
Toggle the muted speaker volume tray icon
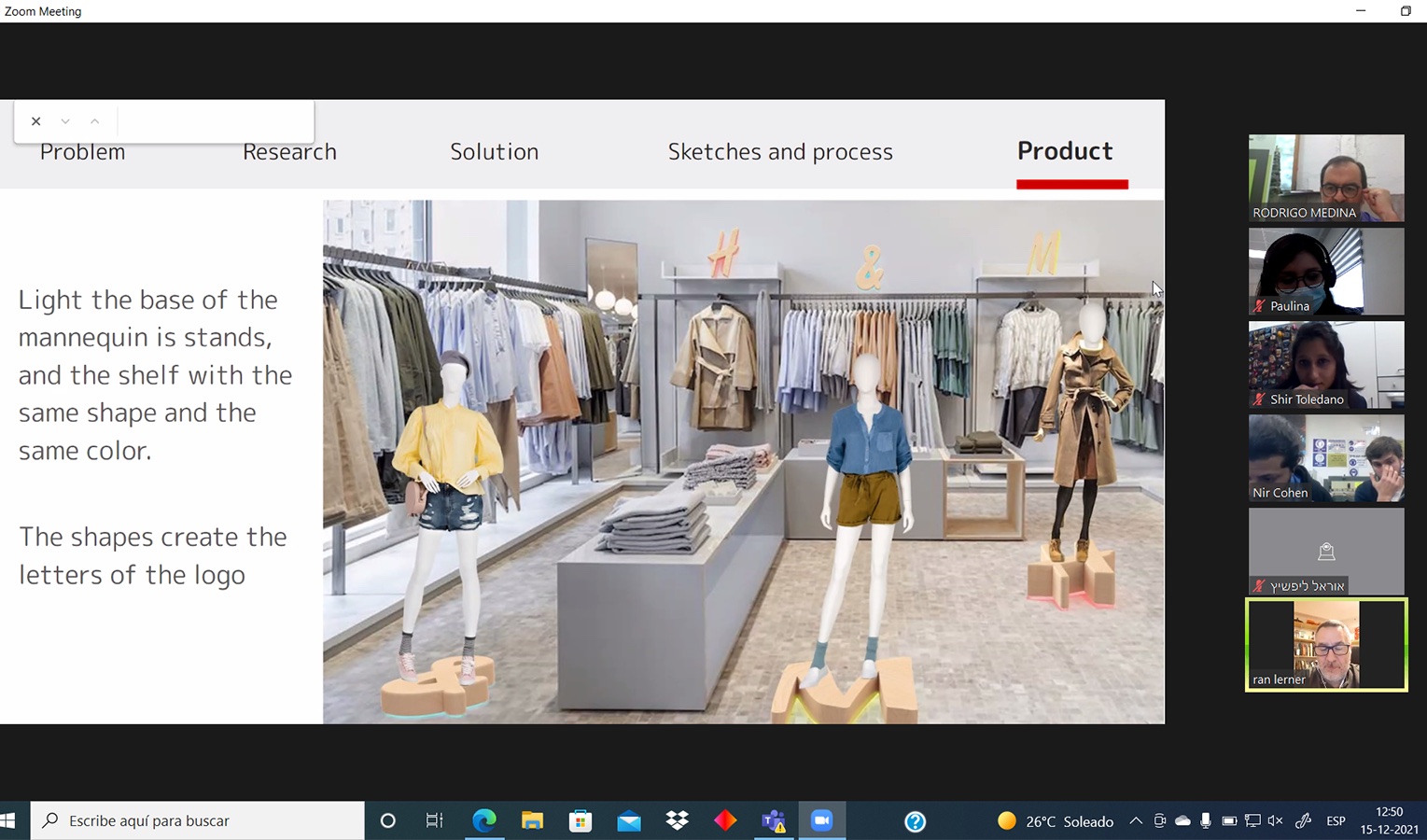pos(1276,821)
